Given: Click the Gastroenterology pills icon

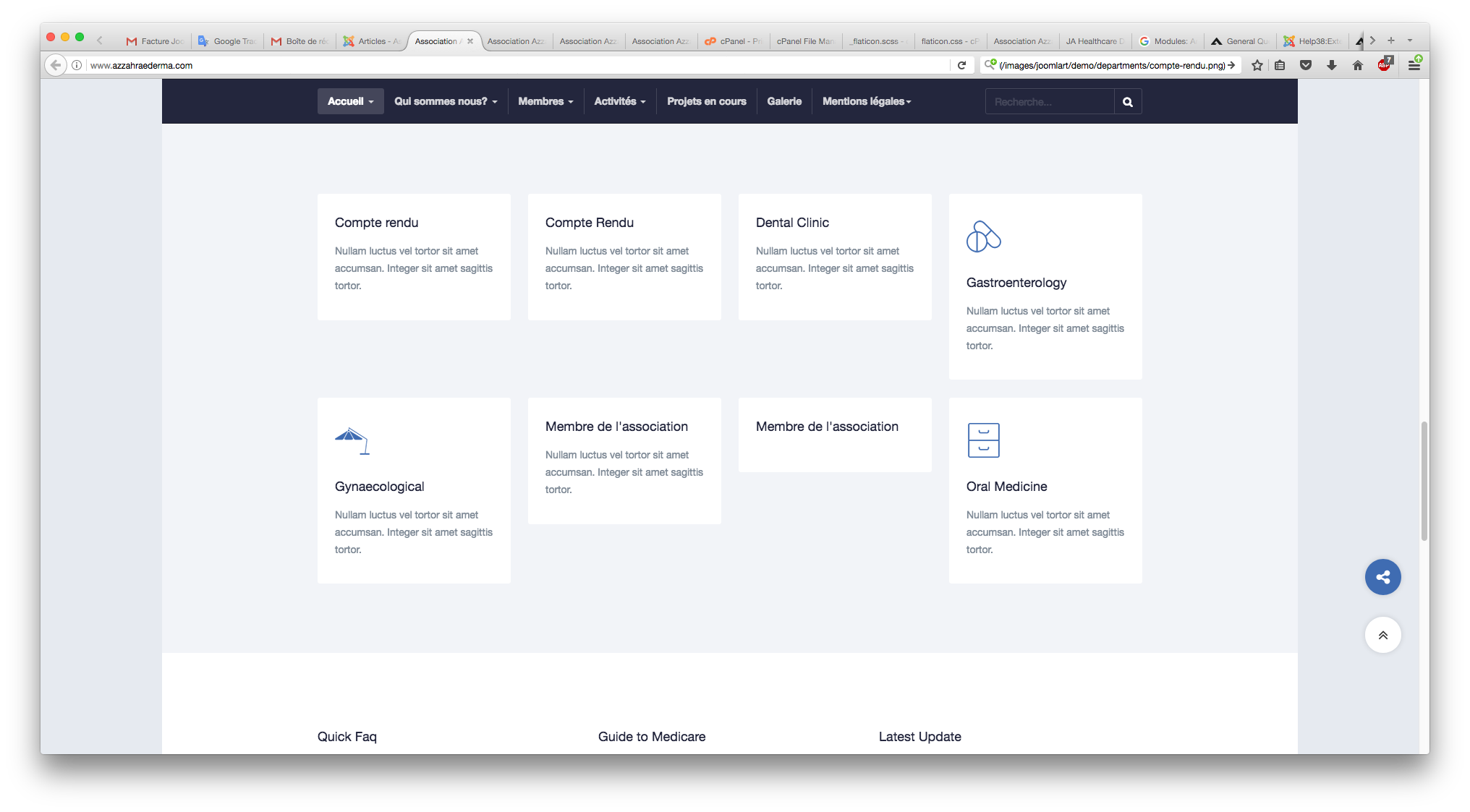Looking at the screenshot, I should click(x=983, y=237).
